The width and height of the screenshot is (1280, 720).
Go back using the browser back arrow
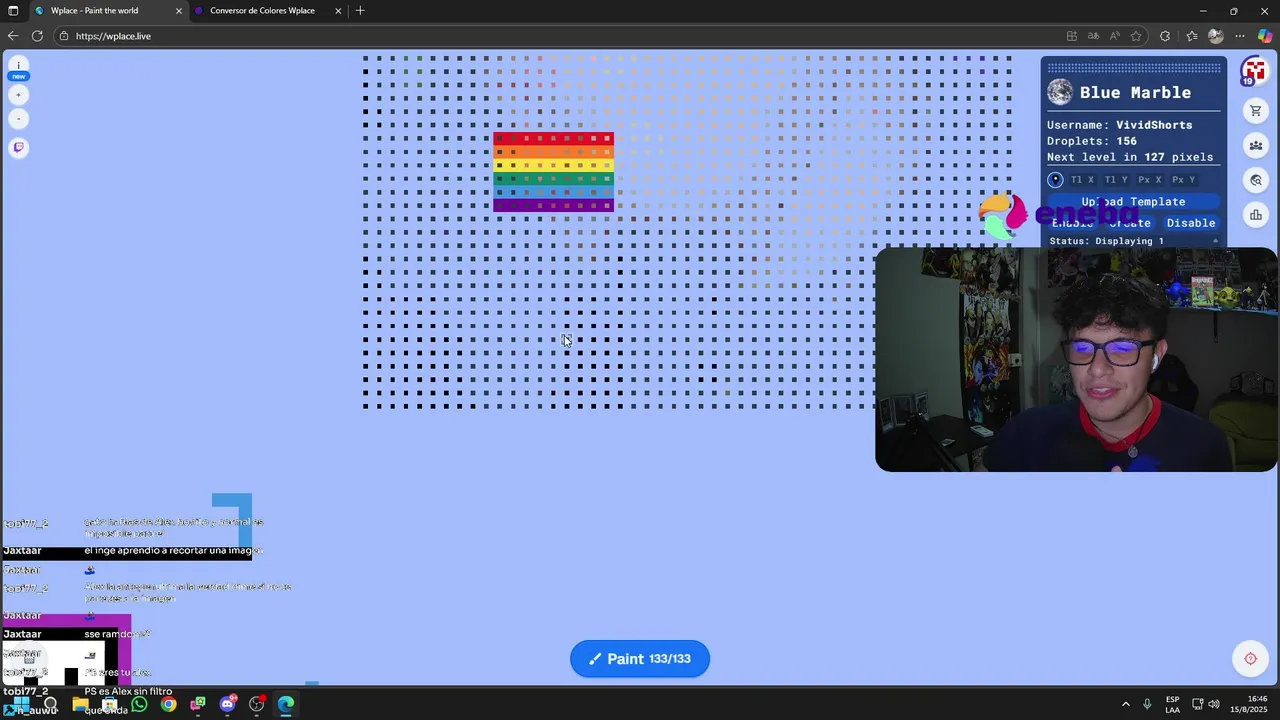coord(13,36)
